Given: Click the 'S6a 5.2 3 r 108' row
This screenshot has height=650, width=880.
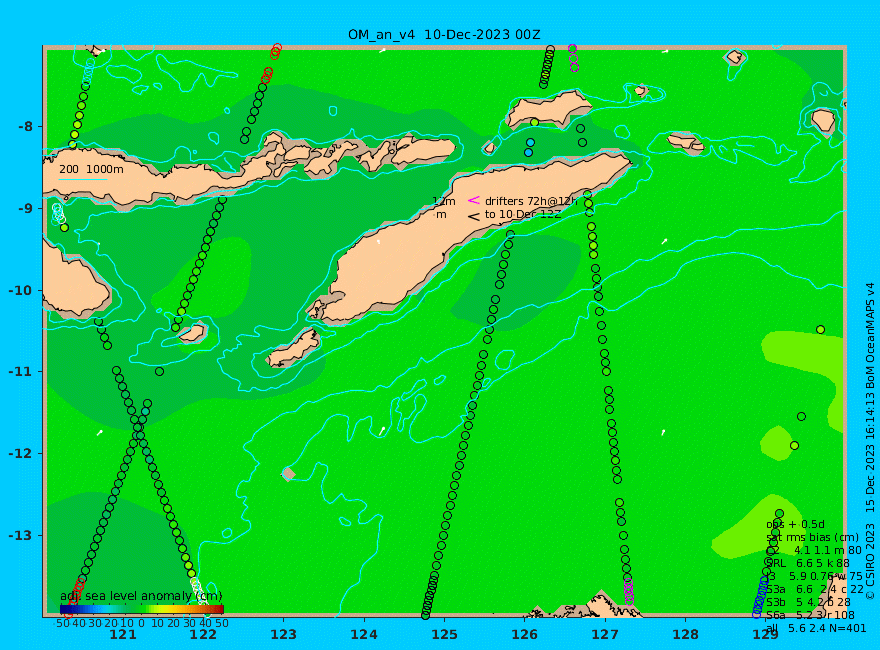Looking at the screenshot, I should pyautogui.click(x=810, y=615).
